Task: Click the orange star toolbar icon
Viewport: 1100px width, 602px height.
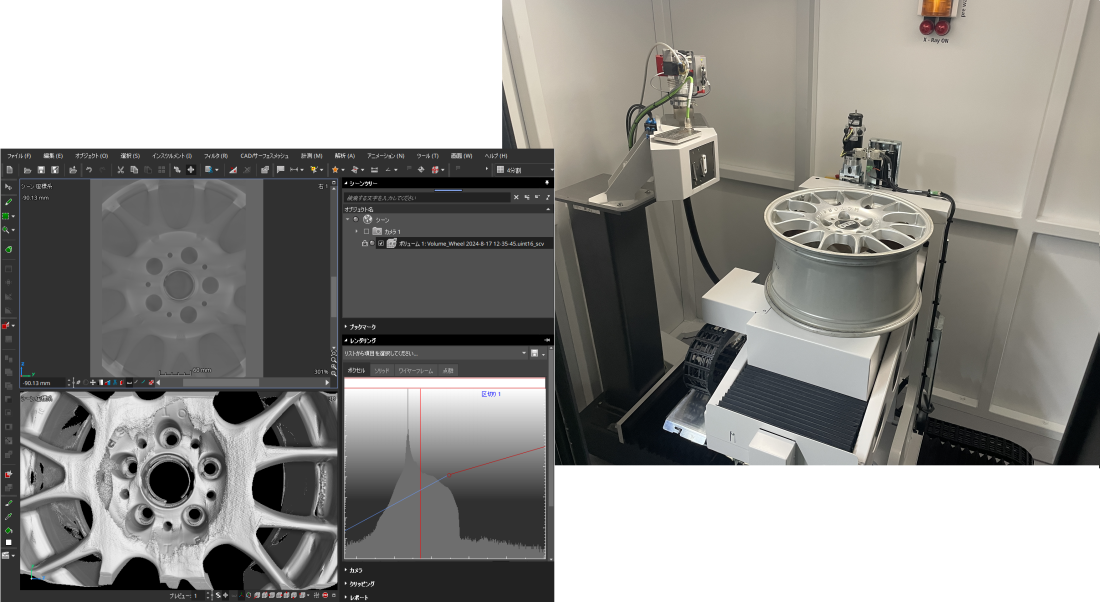Action: coord(336,170)
